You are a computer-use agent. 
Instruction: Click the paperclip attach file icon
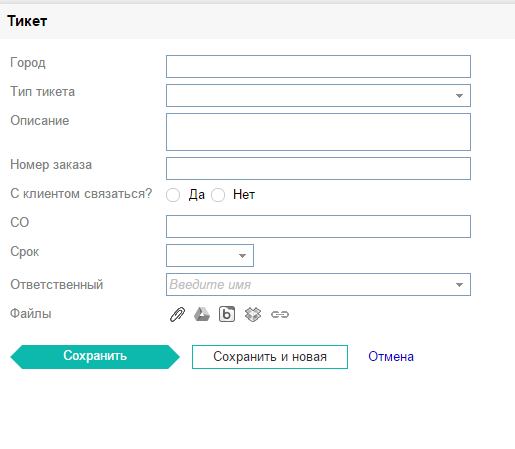pyautogui.click(x=177, y=314)
